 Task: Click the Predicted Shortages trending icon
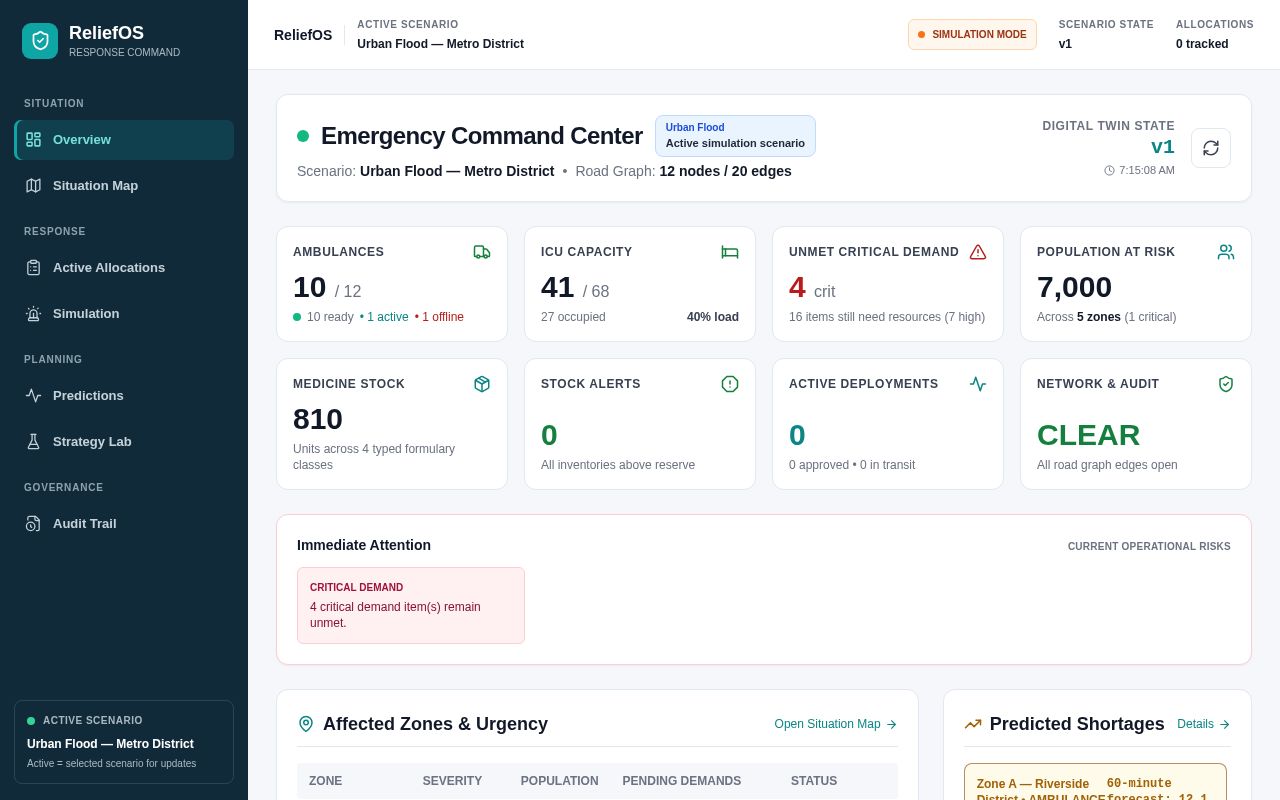[x=973, y=724]
